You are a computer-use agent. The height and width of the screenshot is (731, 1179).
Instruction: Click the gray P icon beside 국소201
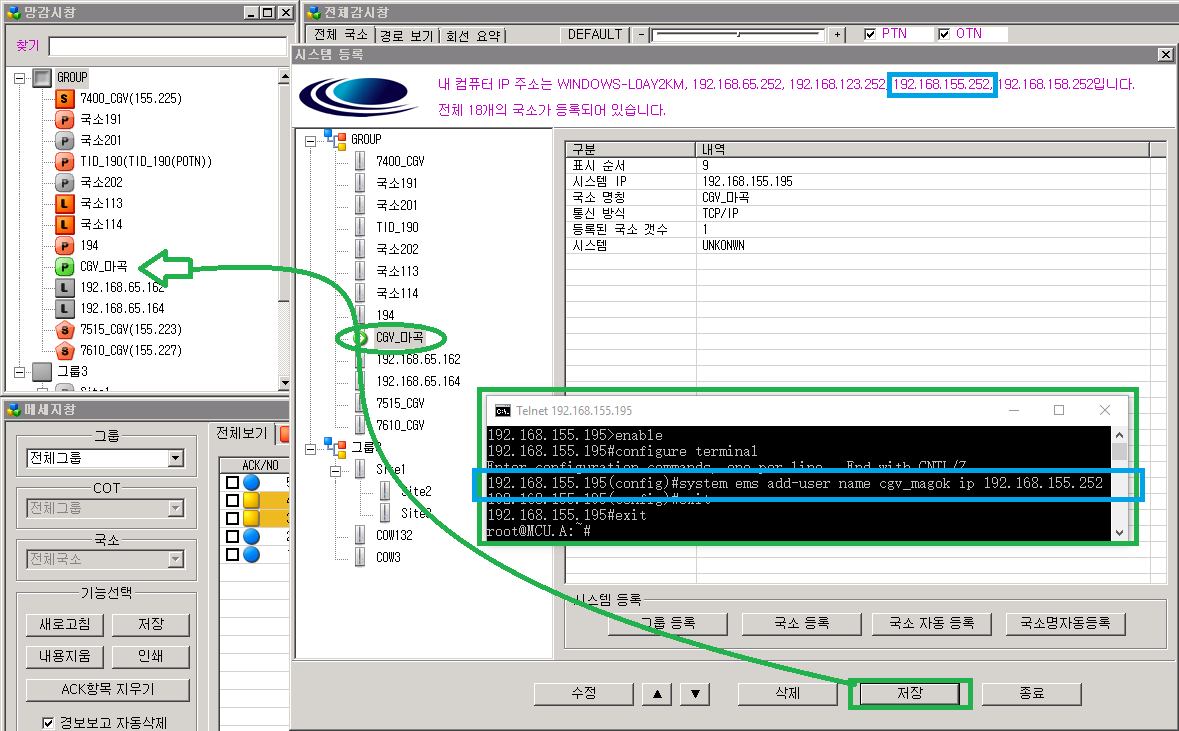pyautogui.click(x=65, y=141)
